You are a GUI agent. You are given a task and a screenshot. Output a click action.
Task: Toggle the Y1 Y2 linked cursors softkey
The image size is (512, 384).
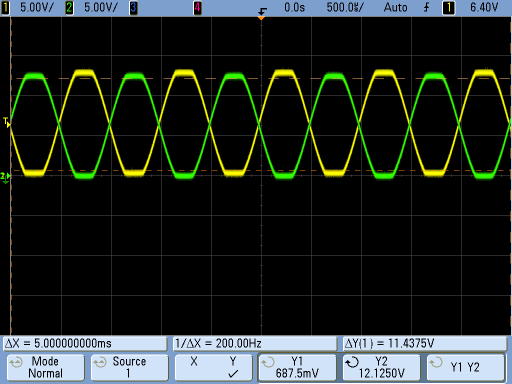click(x=465, y=368)
